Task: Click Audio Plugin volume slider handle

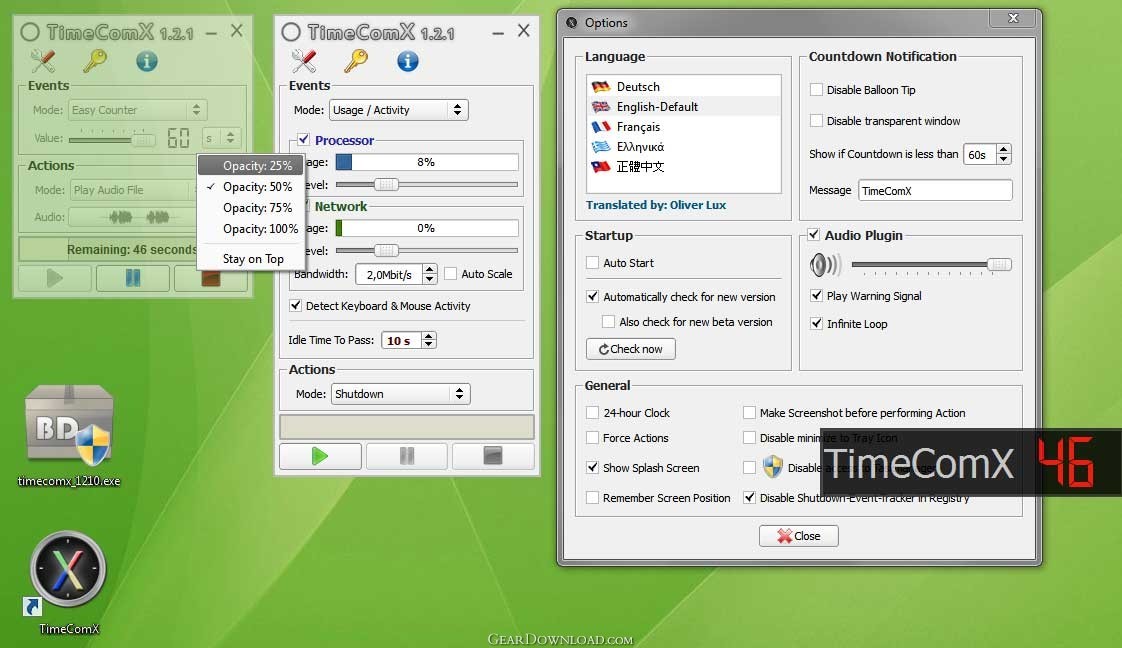Action: point(999,265)
